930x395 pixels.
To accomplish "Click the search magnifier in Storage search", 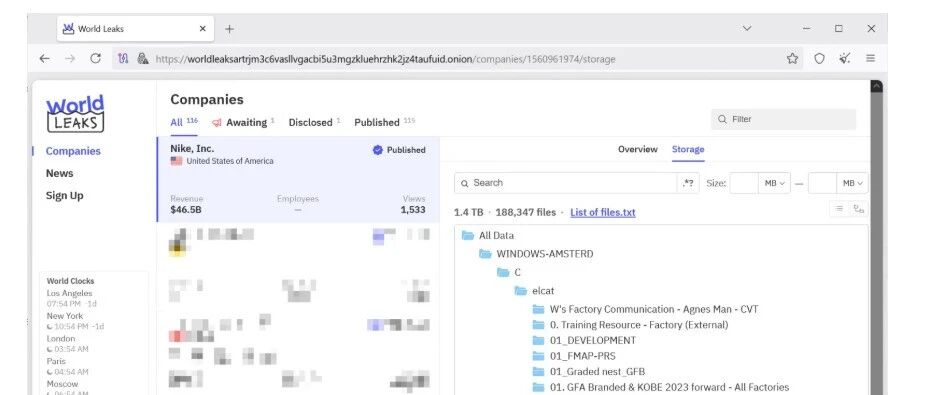I will click(465, 183).
